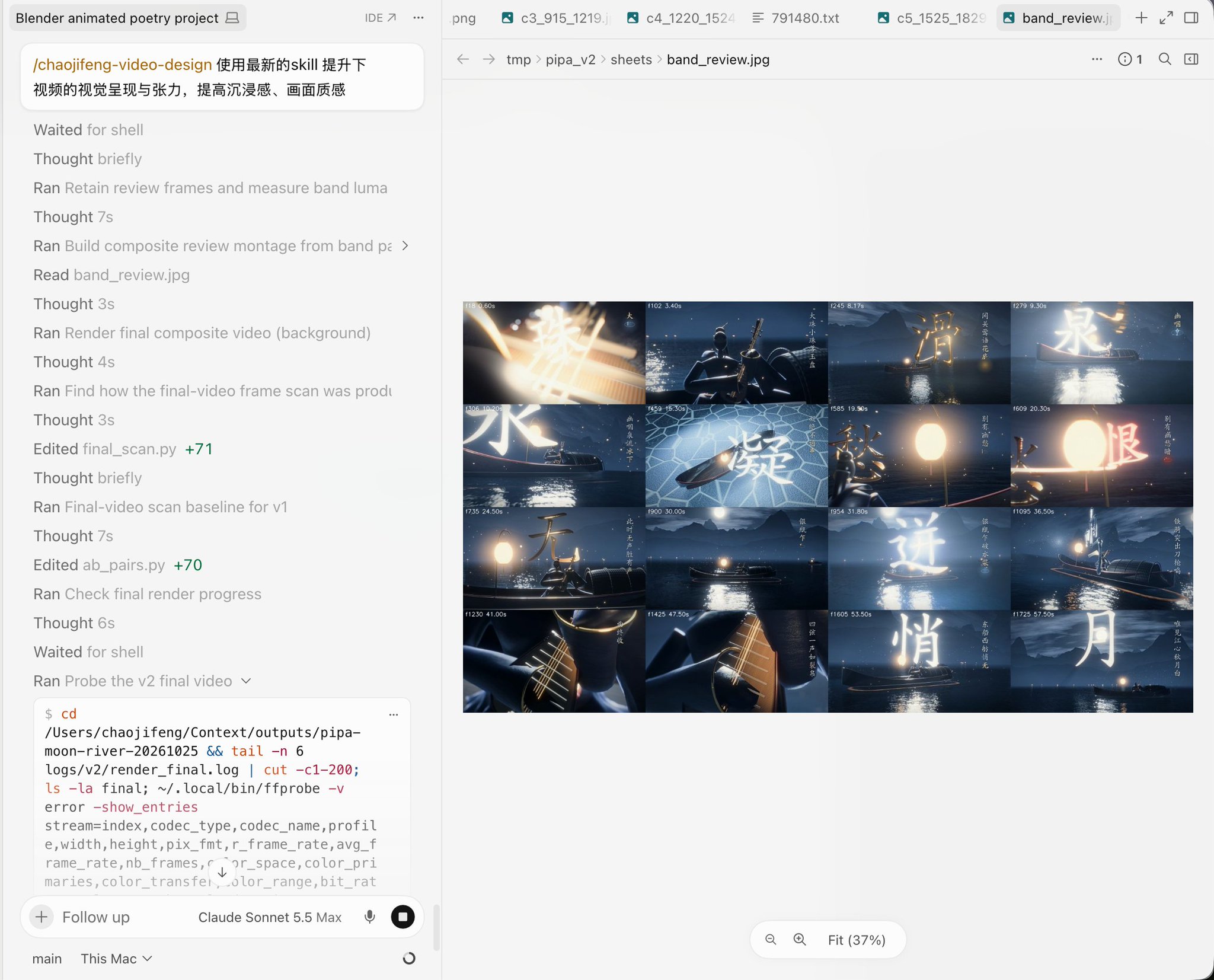The image size is (1214, 980).
Task: Expand editor with the fullscreen arrows icon
Action: click(x=1166, y=18)
